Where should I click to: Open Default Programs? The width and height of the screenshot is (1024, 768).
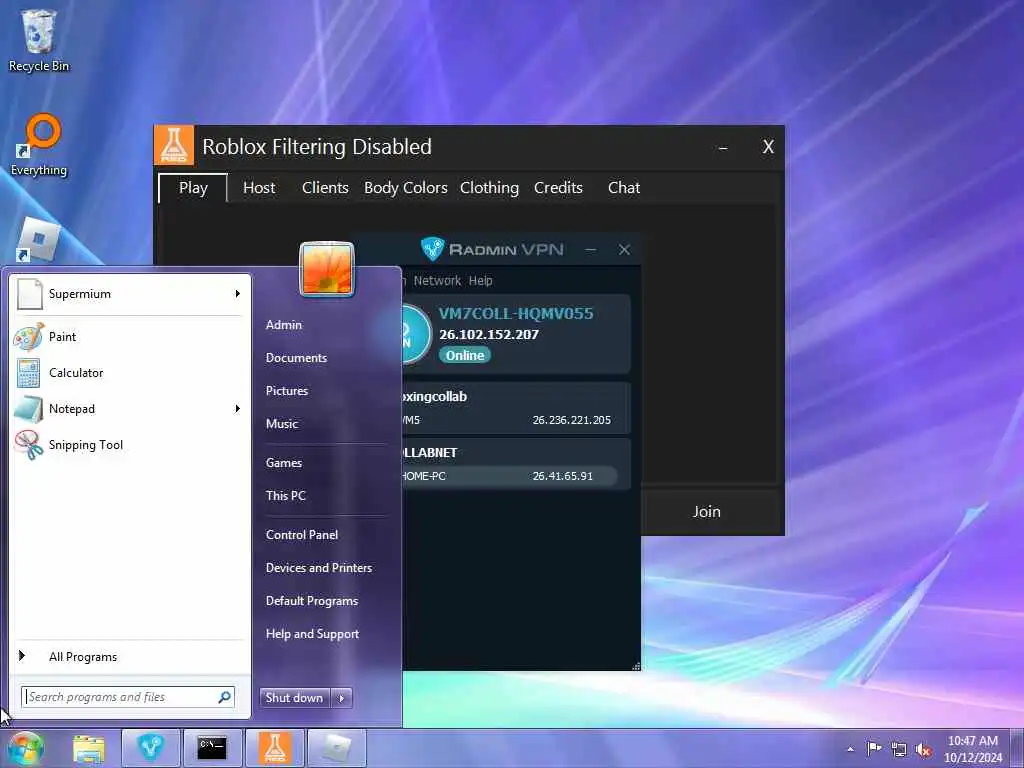[312, 601]
